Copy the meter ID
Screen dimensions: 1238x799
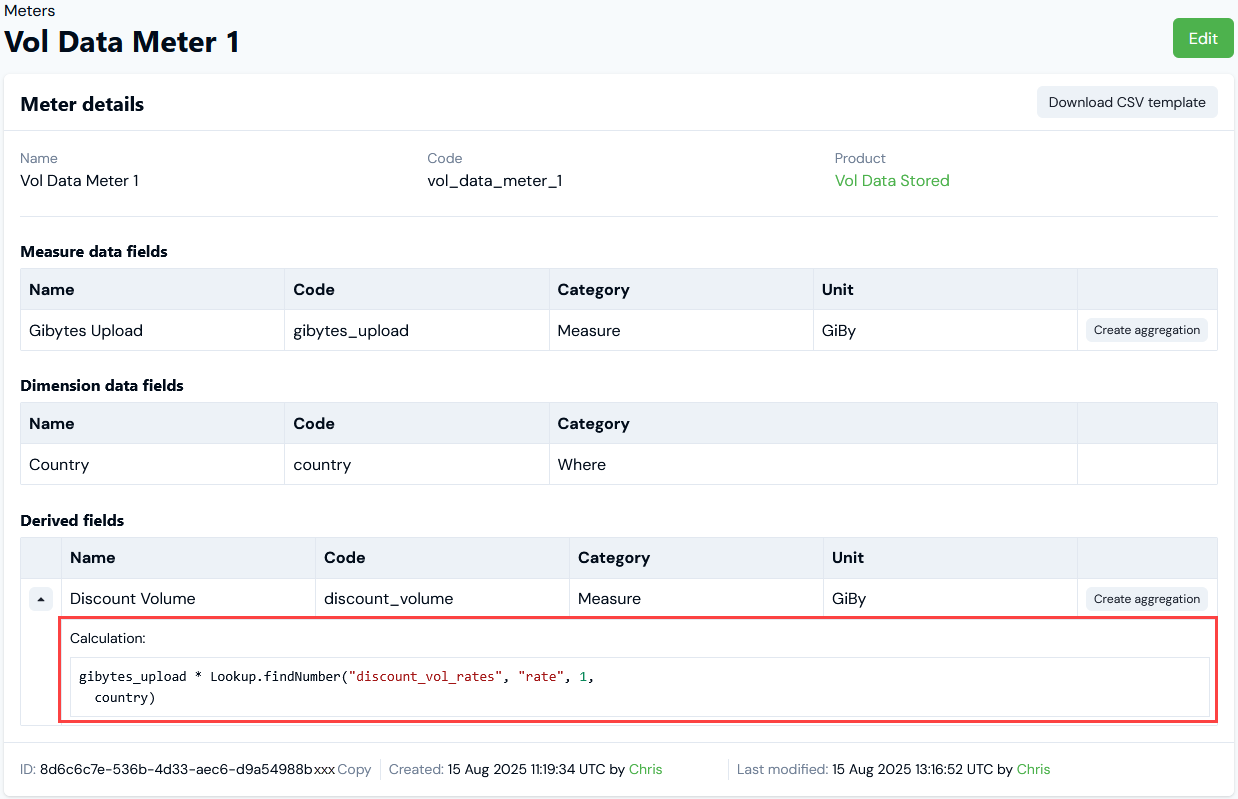pos(354,769)
